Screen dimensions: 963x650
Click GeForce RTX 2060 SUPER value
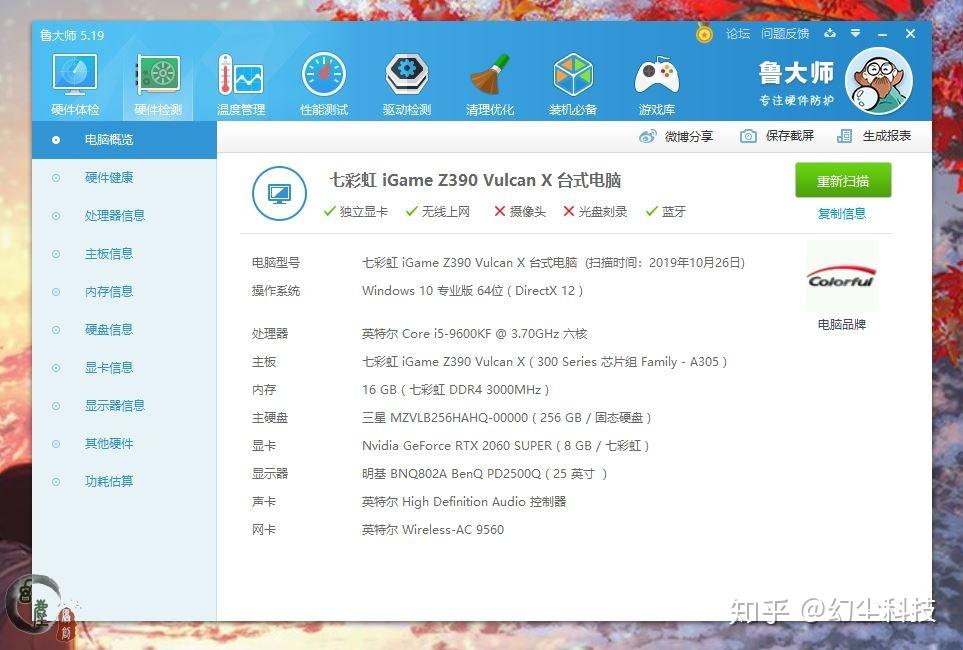tap(505, 445)
